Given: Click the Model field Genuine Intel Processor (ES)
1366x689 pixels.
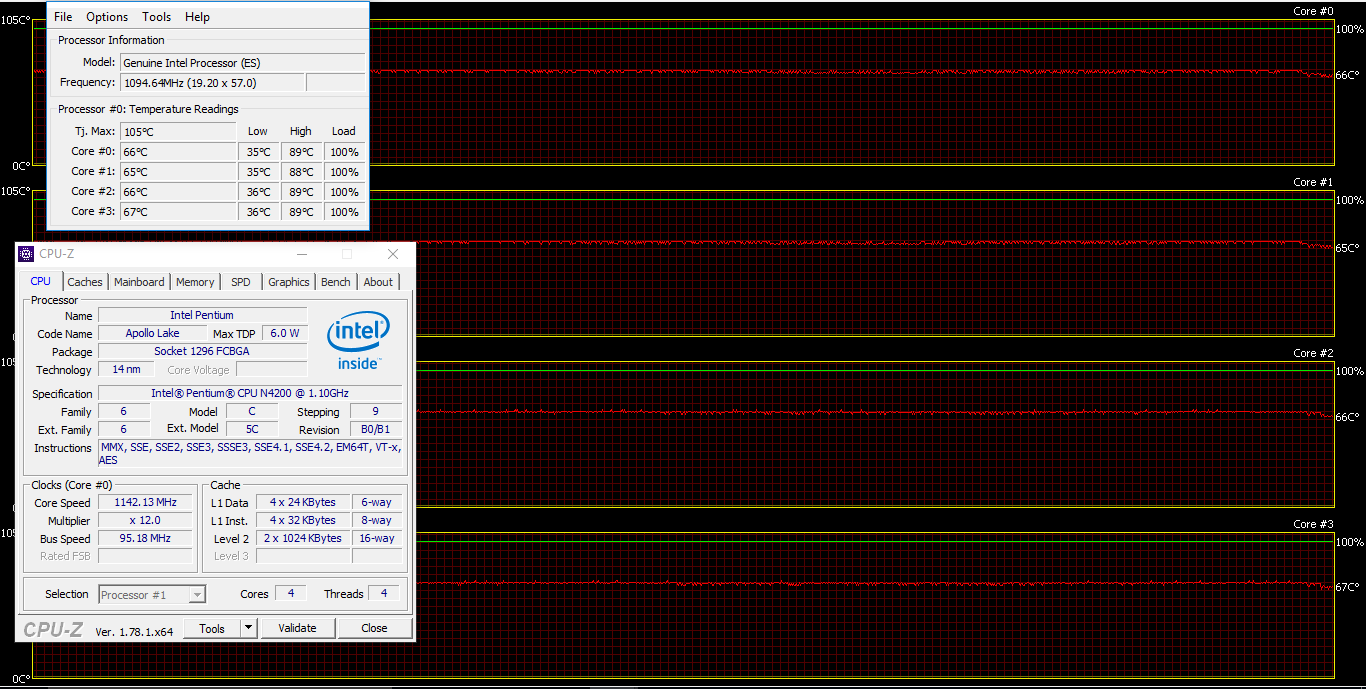Looking at the screenshot, I should 243,63.
